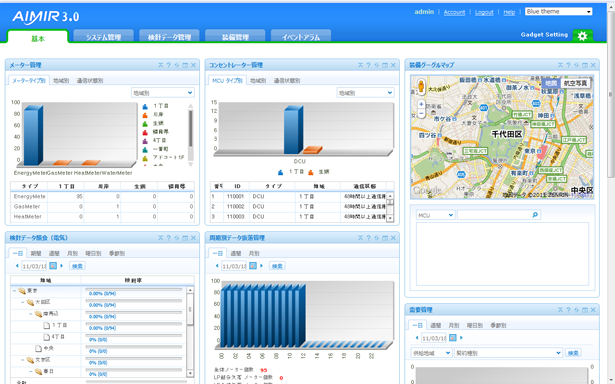The height and width of the screenshot is (384, 615).
Task: Click the map zoom-out minus button
Action: coord(421,113)
